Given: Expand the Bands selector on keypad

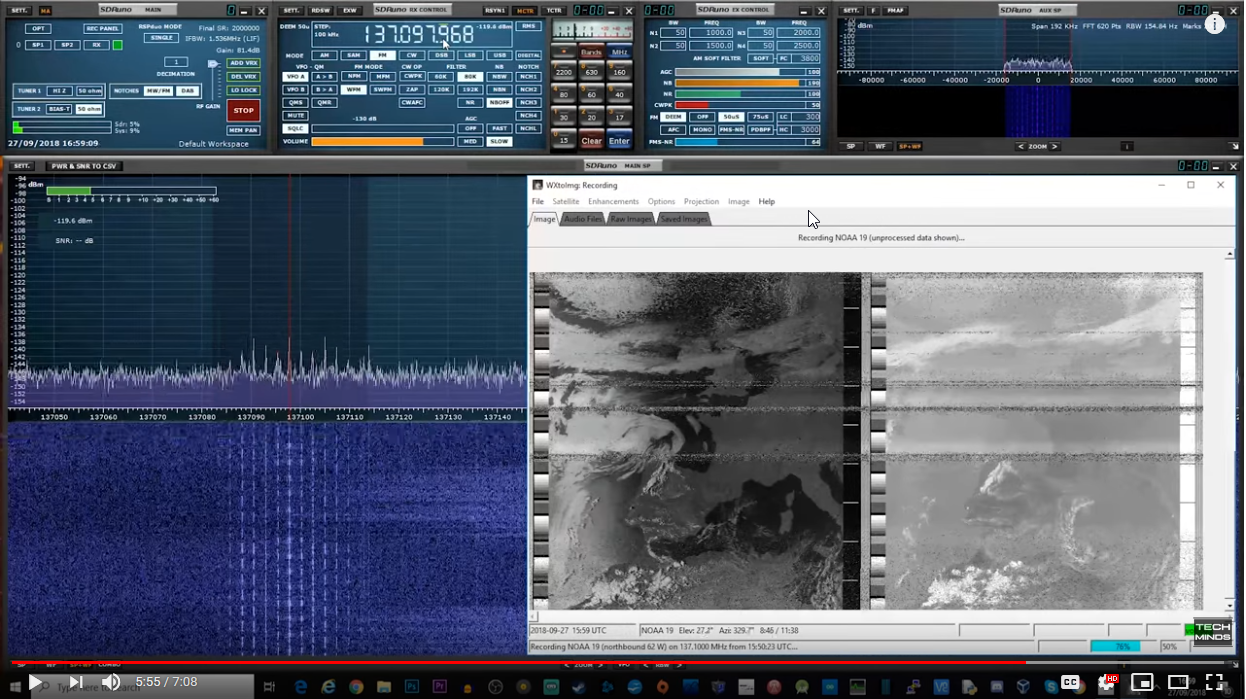Looking at the screenshot, I should tap(591, 52).
